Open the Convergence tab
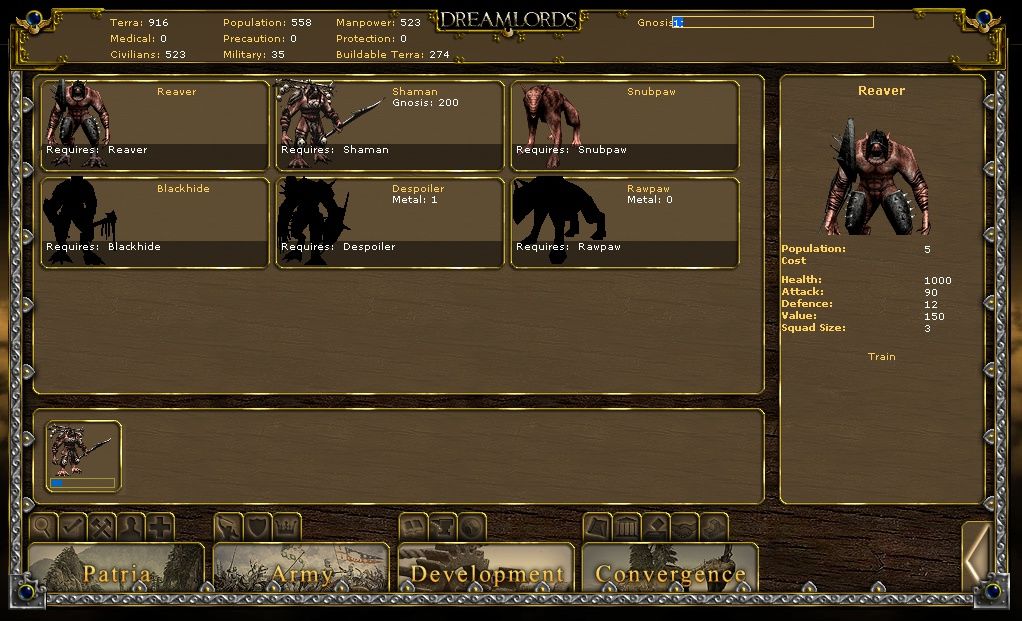This screenshot has width=1022, height=621. 670,568
